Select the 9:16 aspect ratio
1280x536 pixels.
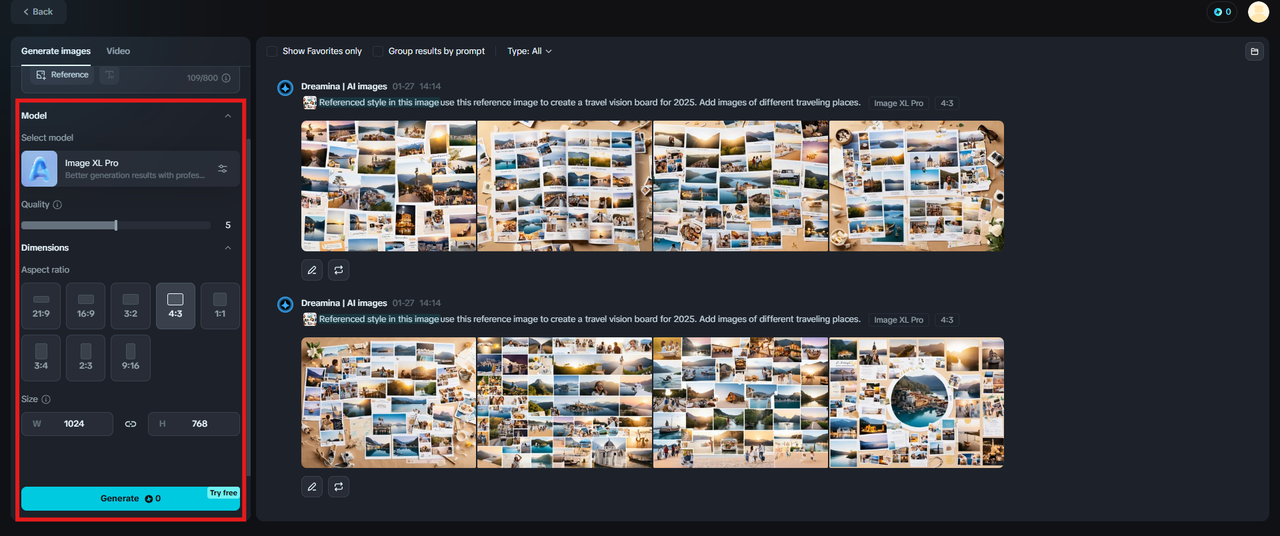click(x=130, y=358)
